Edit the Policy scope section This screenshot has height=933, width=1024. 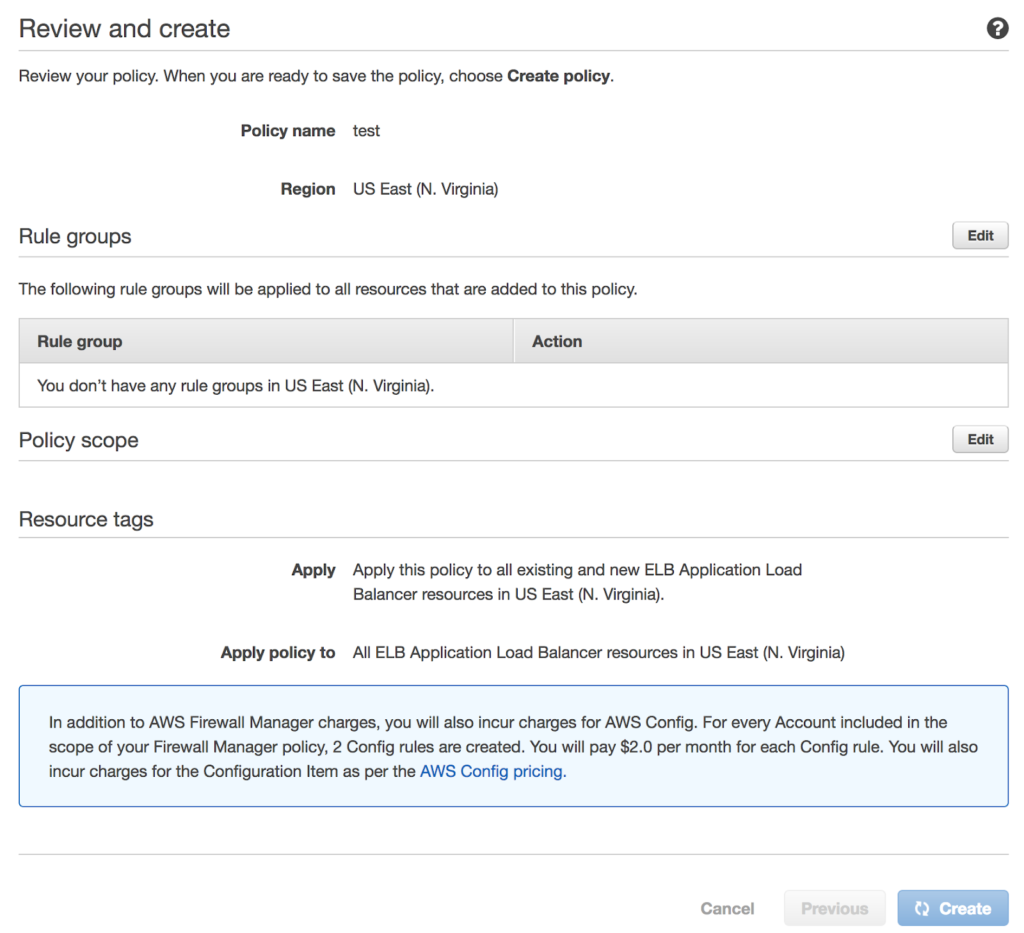point(980,439)
